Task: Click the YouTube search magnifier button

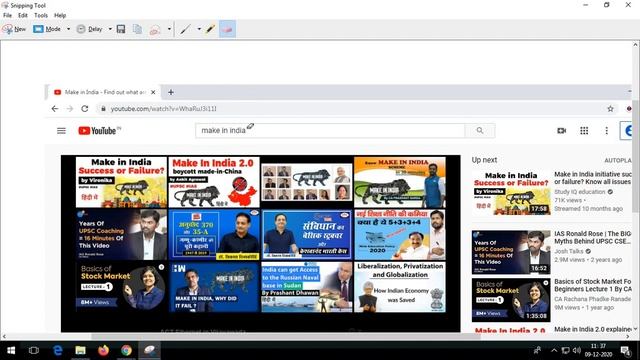Action: [480, 131]
